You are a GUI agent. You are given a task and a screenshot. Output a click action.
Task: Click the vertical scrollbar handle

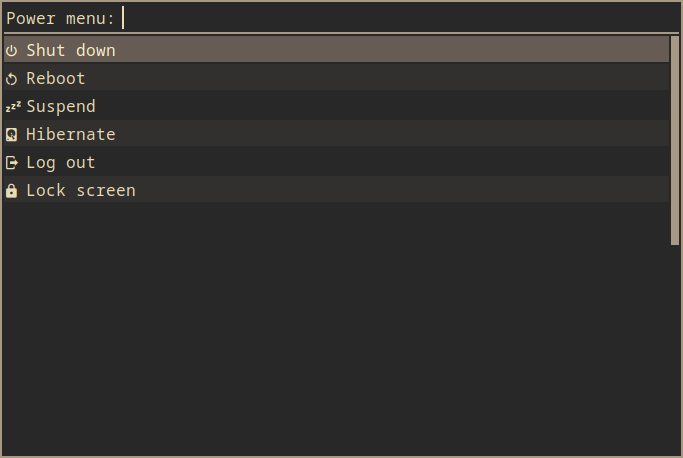coord(675,141)
